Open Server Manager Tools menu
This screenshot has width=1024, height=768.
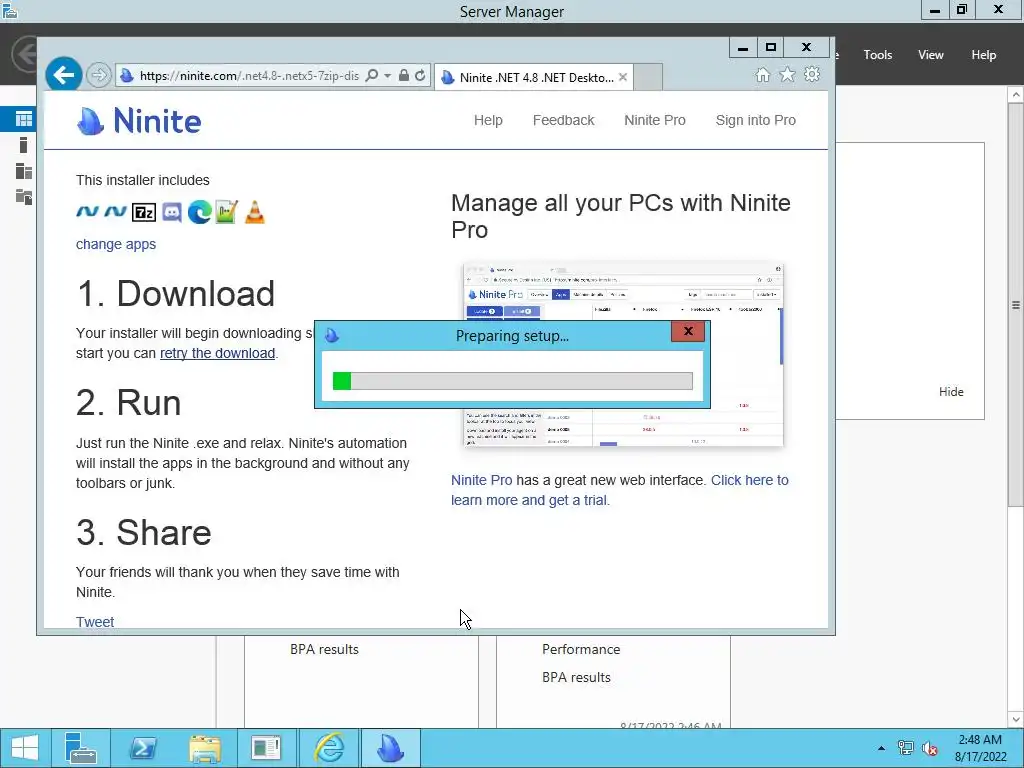click(877, 55)
